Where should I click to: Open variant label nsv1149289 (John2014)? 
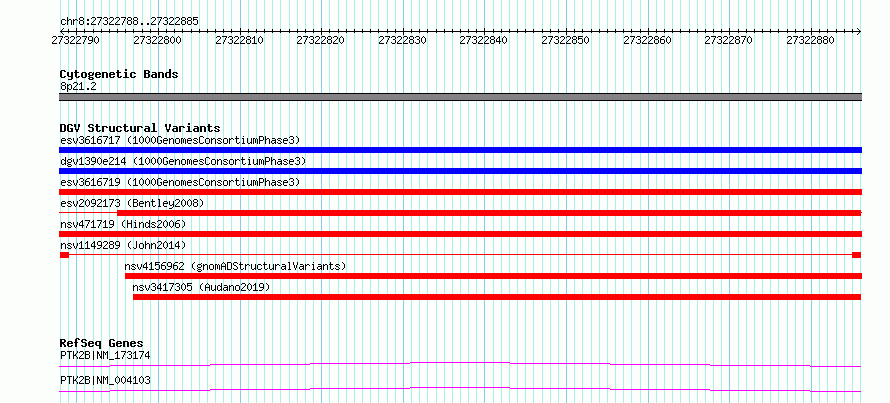pos(123,245)
